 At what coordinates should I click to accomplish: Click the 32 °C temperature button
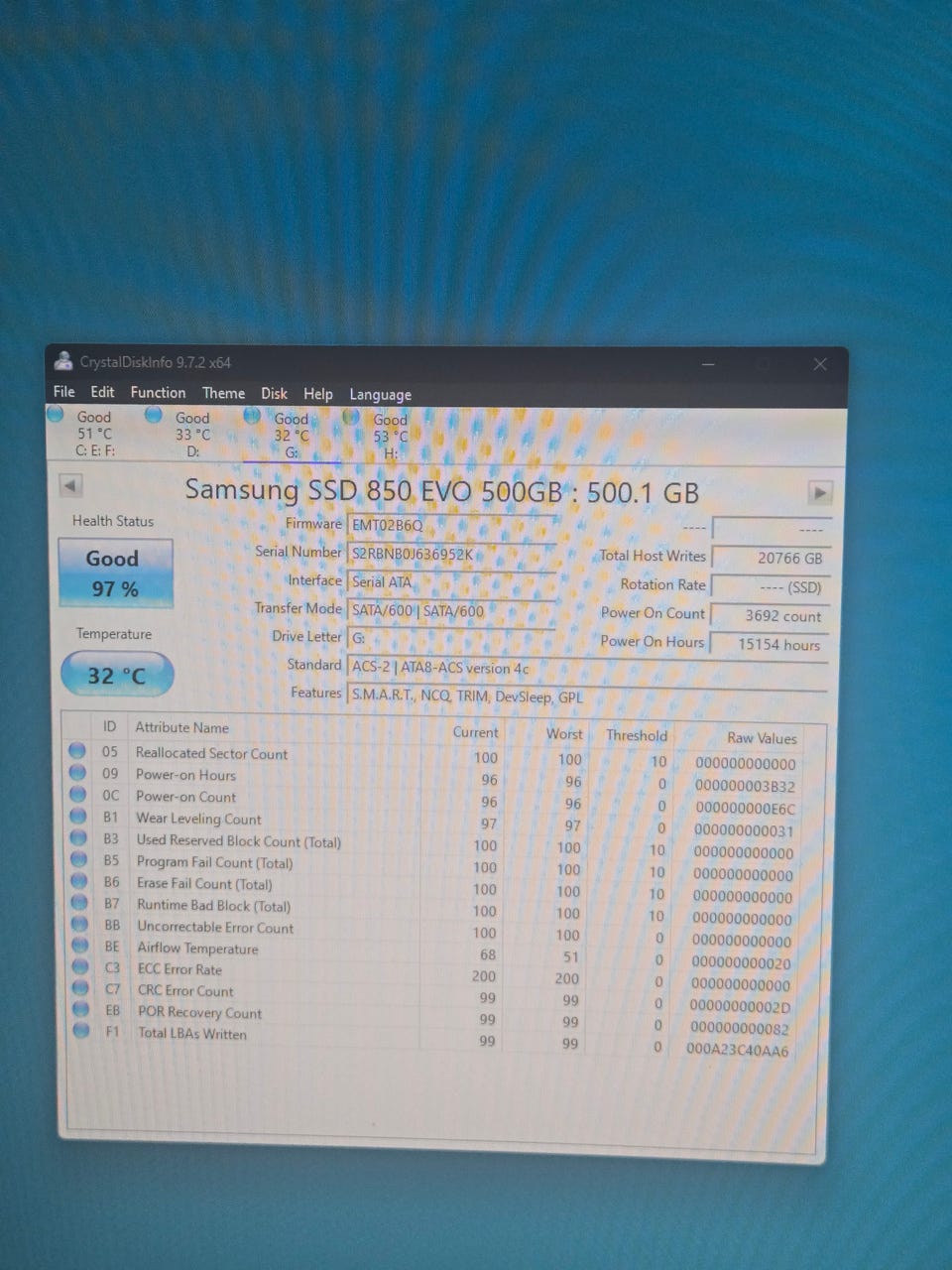(117, 676)
